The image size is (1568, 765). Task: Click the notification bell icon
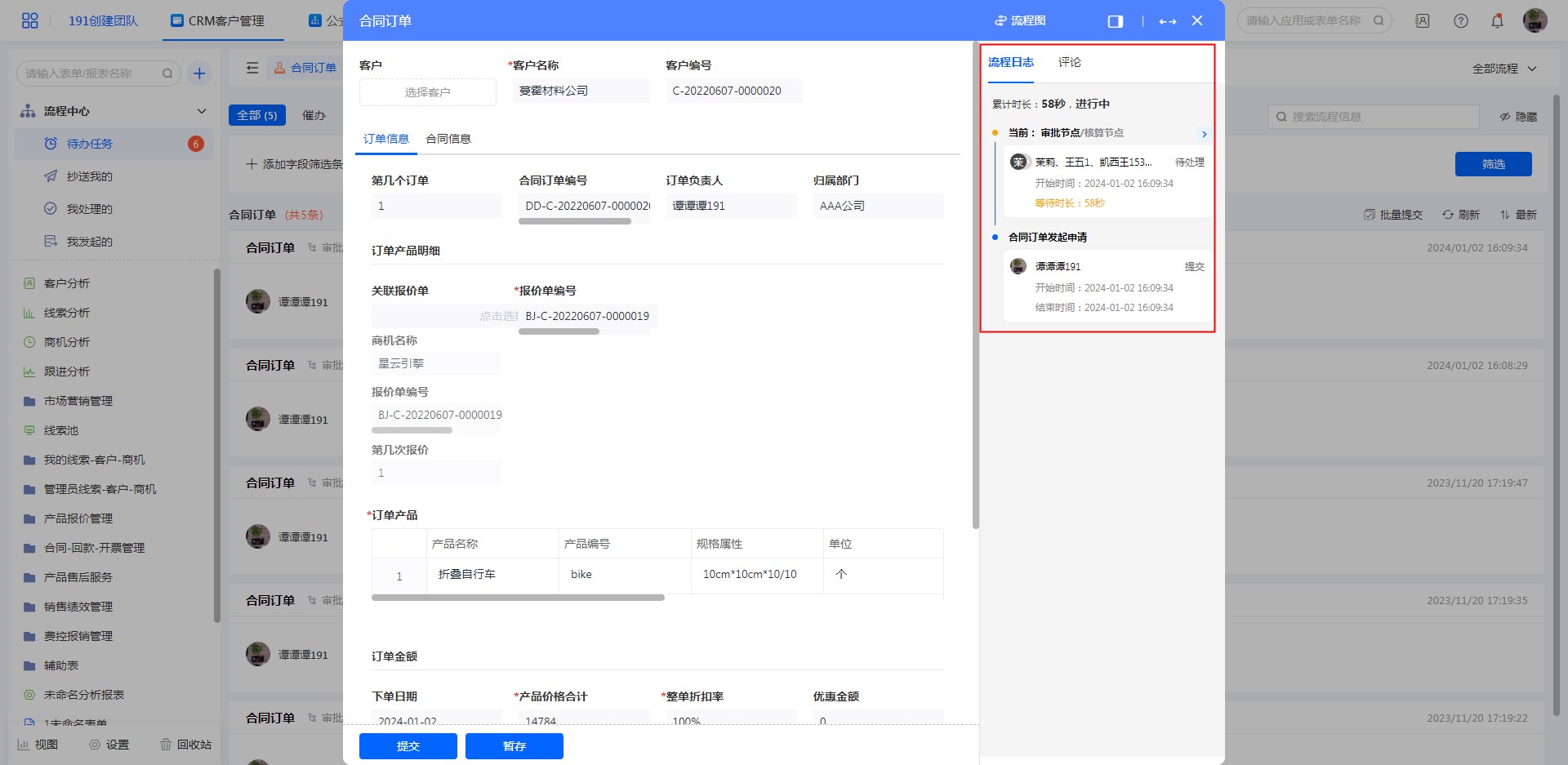(1497, 20)
